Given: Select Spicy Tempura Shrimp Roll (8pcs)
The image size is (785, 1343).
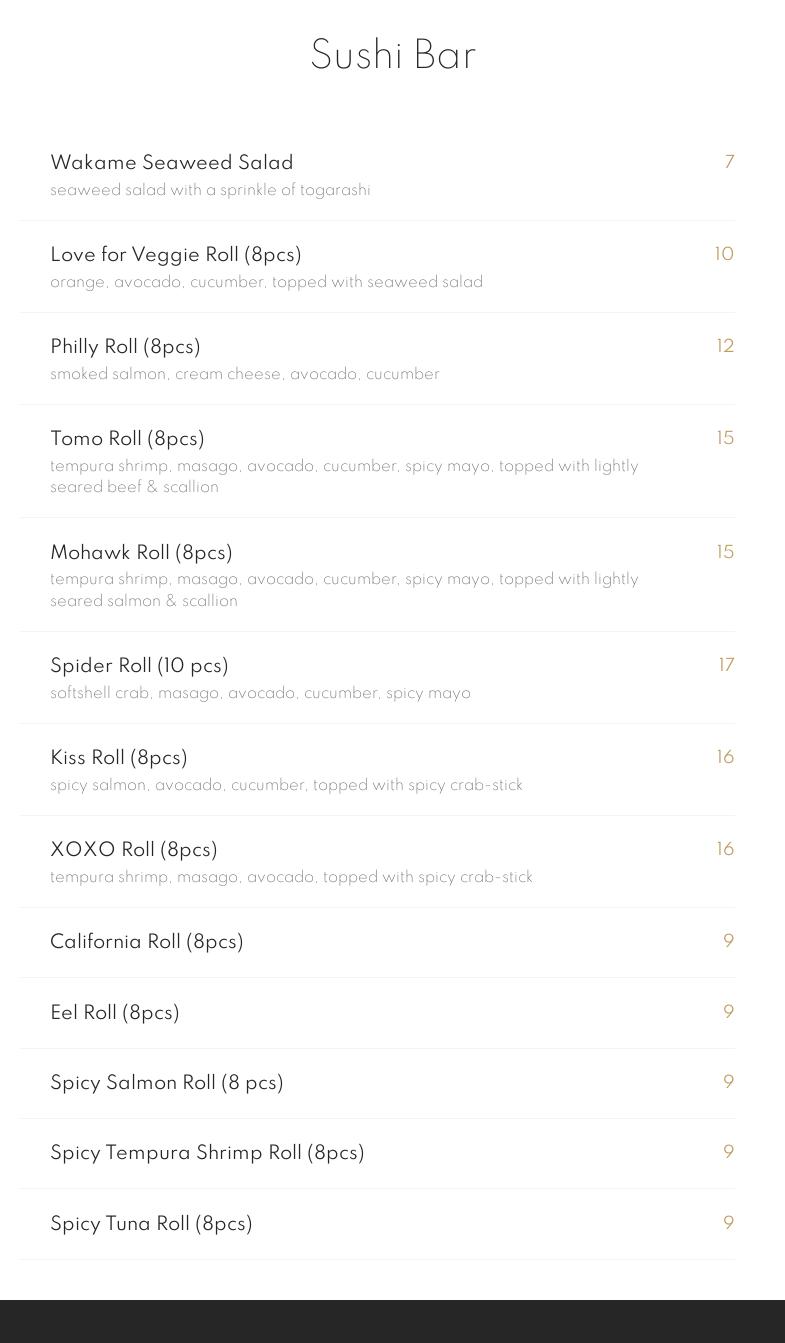Looking at the screenshot, I should (207, 1152).
